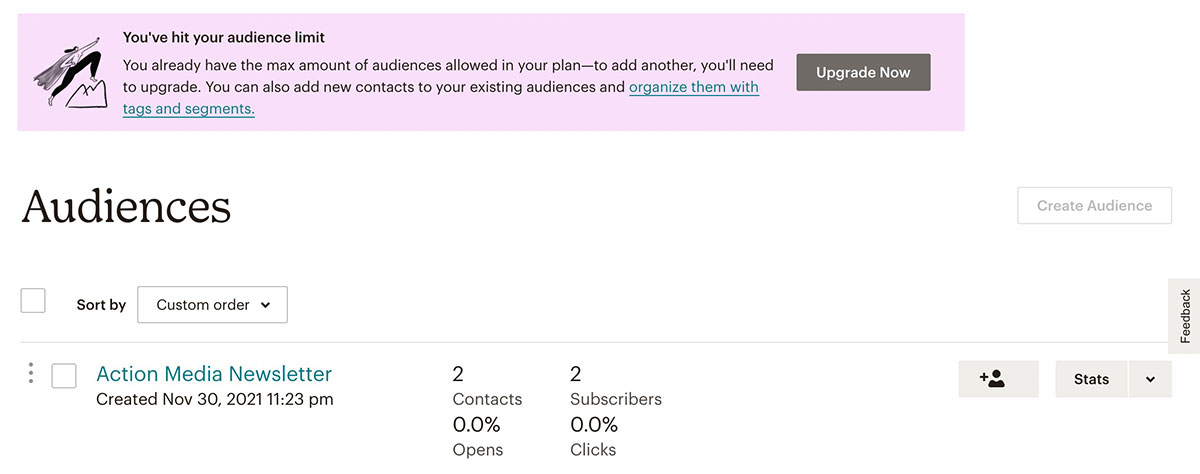Open the Action Media Newsletter audience
The width and height of the screenshot is (1200, 474).
click(x=214, y=374)
